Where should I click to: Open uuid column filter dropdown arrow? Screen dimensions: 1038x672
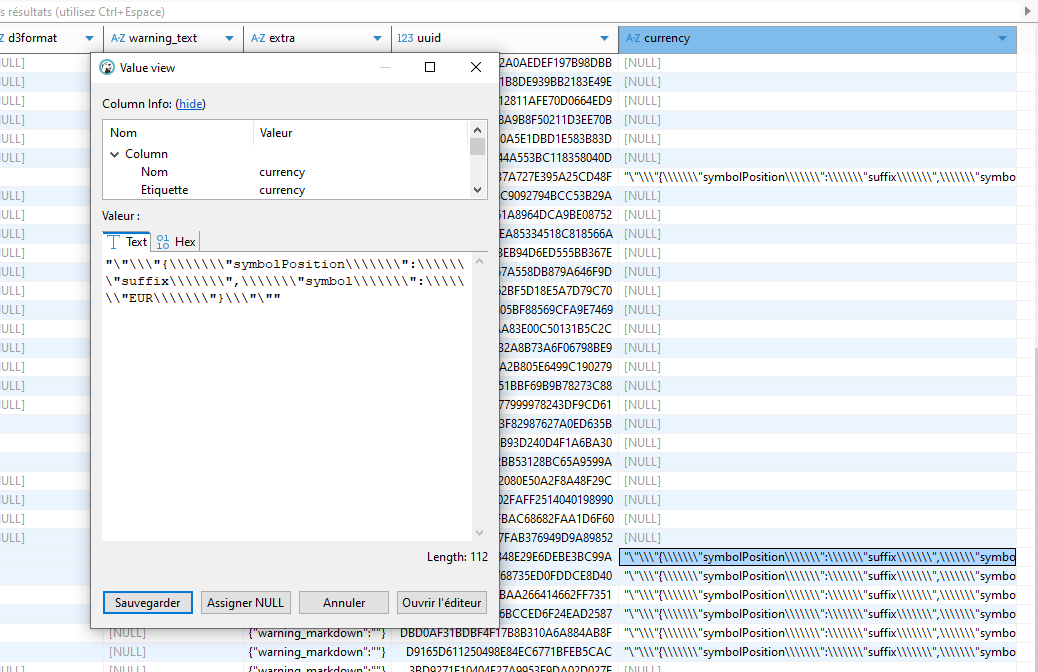coord(604,38)
